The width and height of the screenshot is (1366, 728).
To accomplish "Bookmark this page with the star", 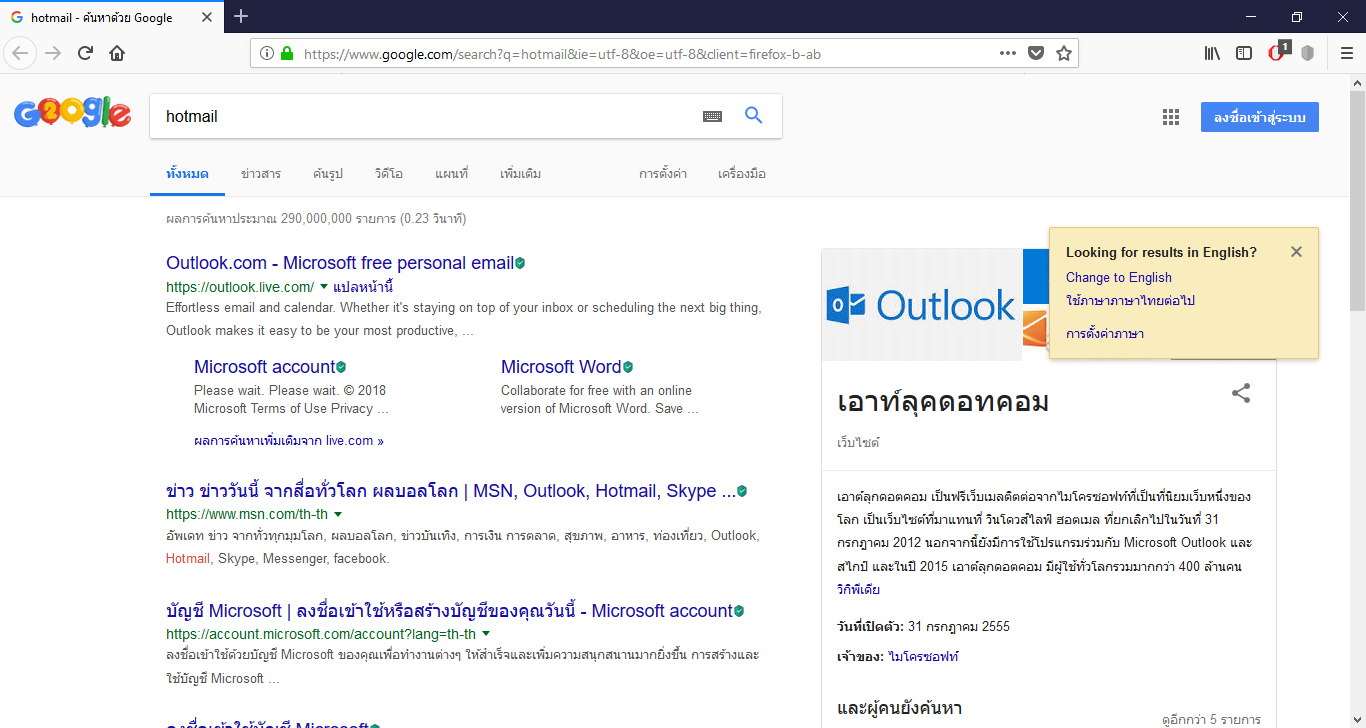I will pyautogui.click(x=1063, y=53).
